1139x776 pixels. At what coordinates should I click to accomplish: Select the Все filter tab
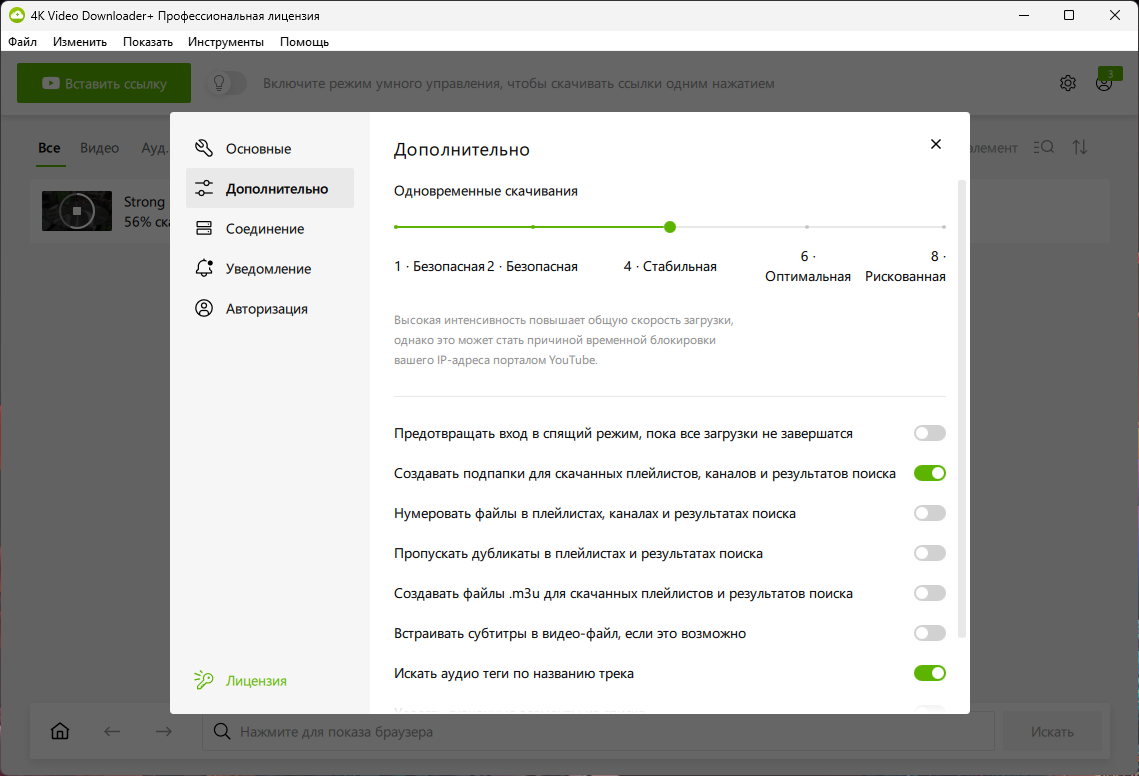[49, 147]
